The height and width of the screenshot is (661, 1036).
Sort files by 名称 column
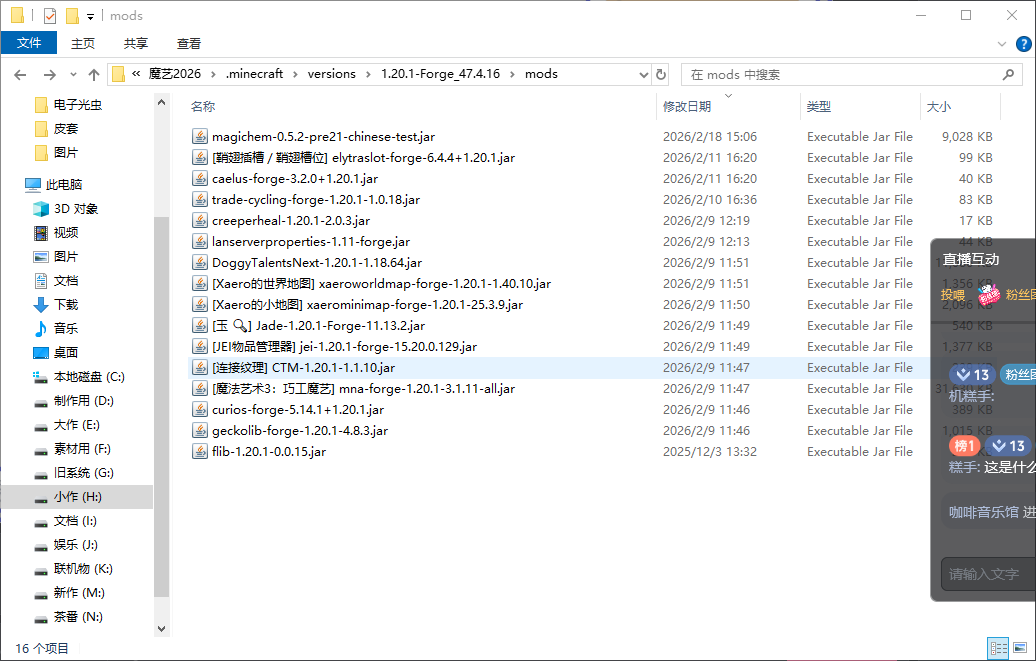coord(203,106)
